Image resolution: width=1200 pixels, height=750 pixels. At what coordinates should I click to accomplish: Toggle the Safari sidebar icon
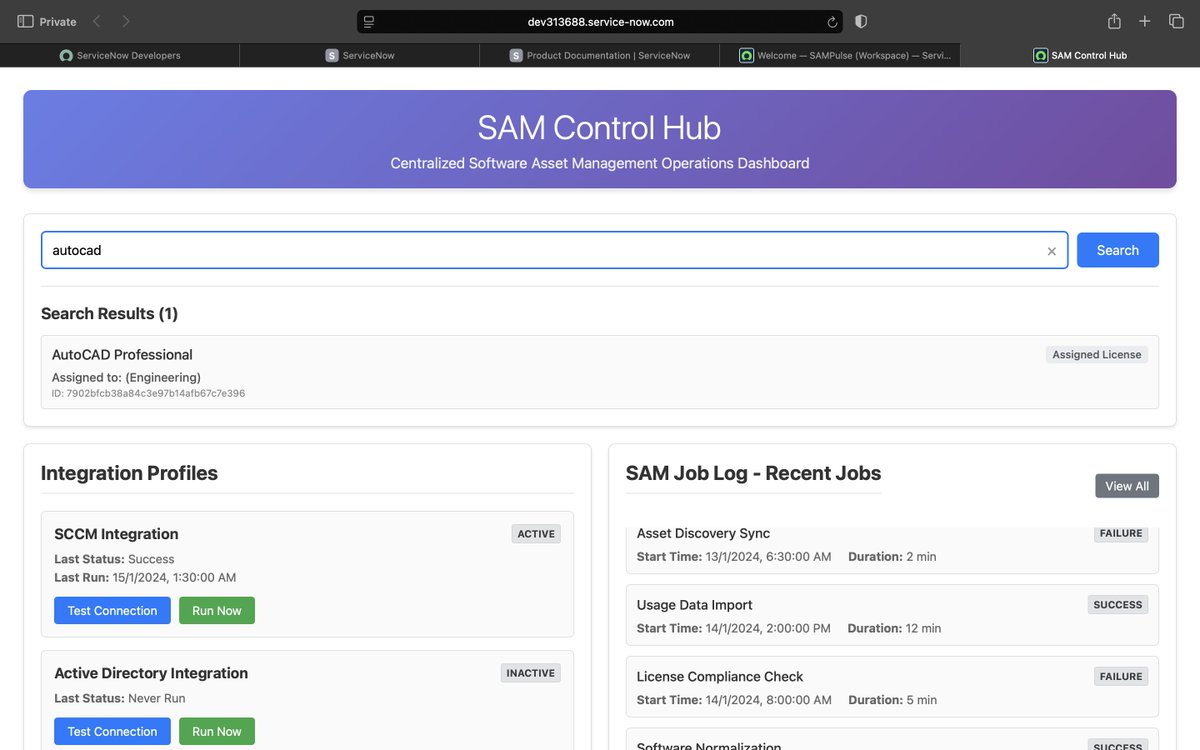26,21
